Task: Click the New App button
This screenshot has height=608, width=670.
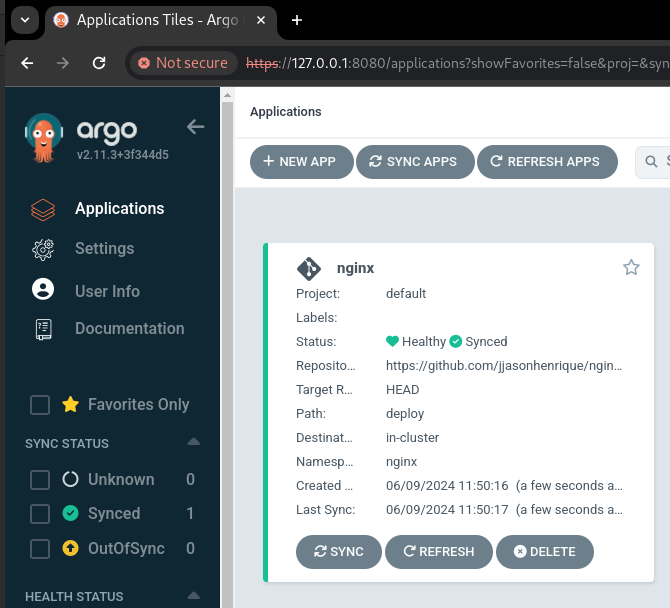Action: [x=301, y=162]
